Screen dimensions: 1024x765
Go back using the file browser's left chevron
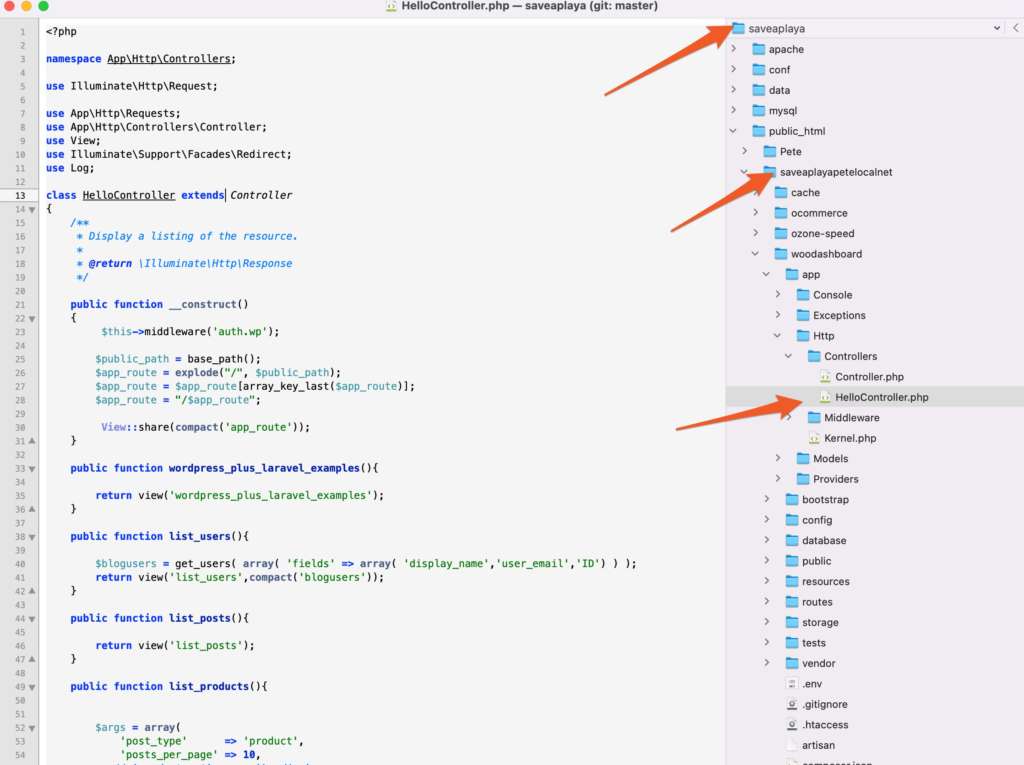coord(1015,29)
